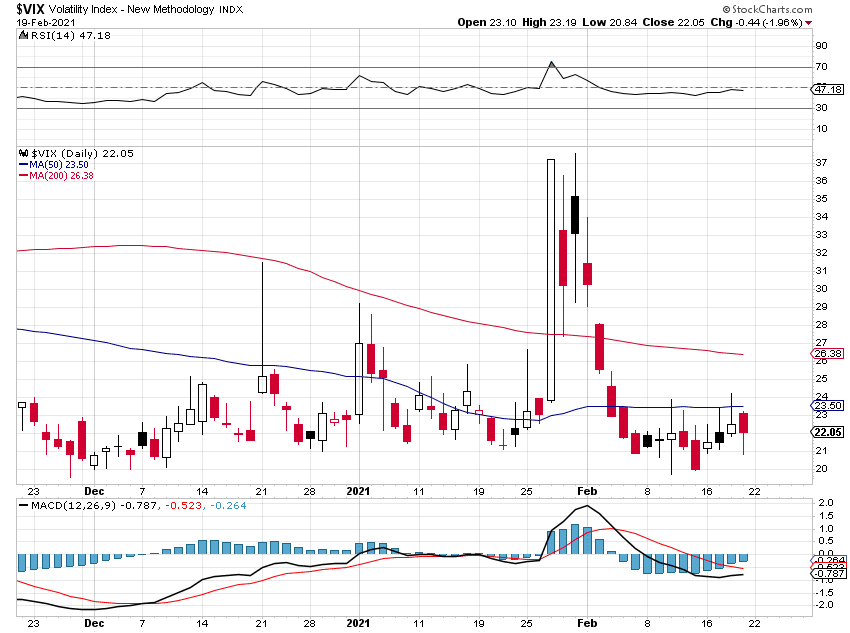850x633 pixels.
Task: Click the candlestick icon beside $VIX (Daily)
Action: (23, 153)
